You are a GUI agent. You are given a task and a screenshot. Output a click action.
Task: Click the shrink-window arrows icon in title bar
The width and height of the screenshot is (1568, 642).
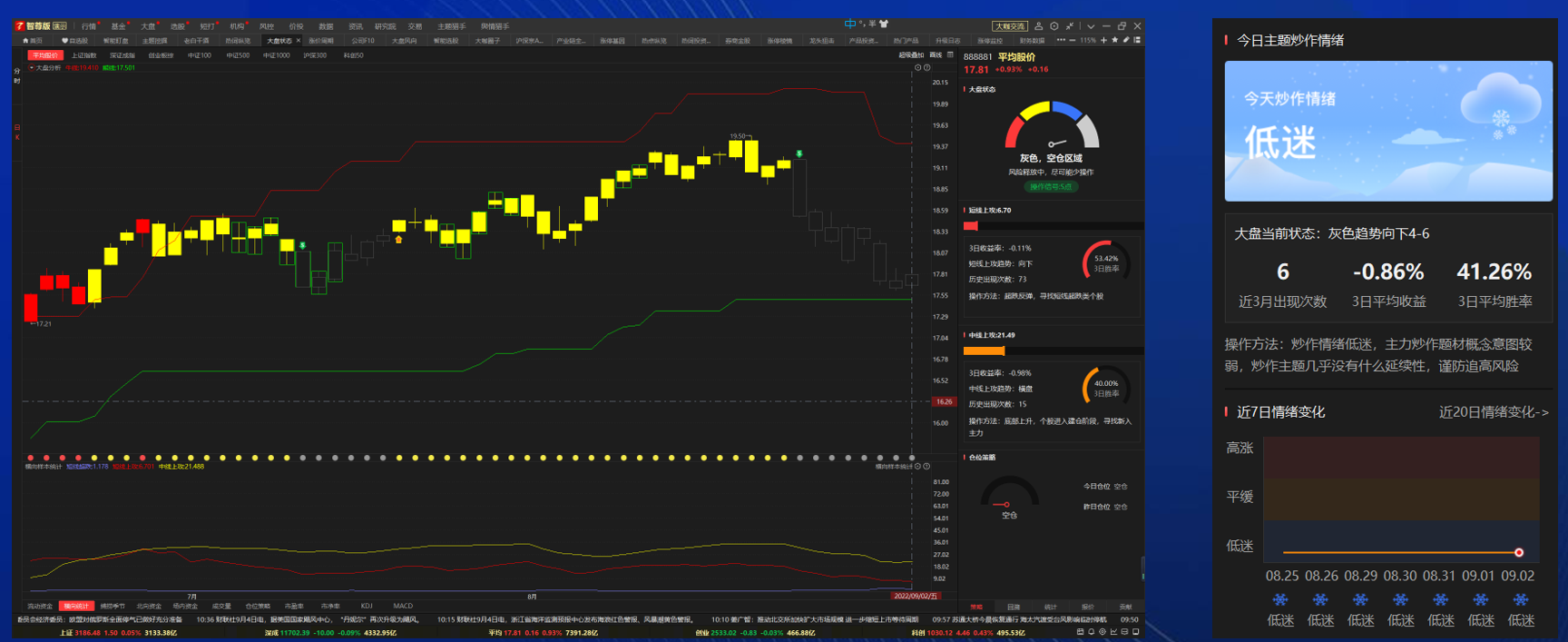pos(1070,26)
